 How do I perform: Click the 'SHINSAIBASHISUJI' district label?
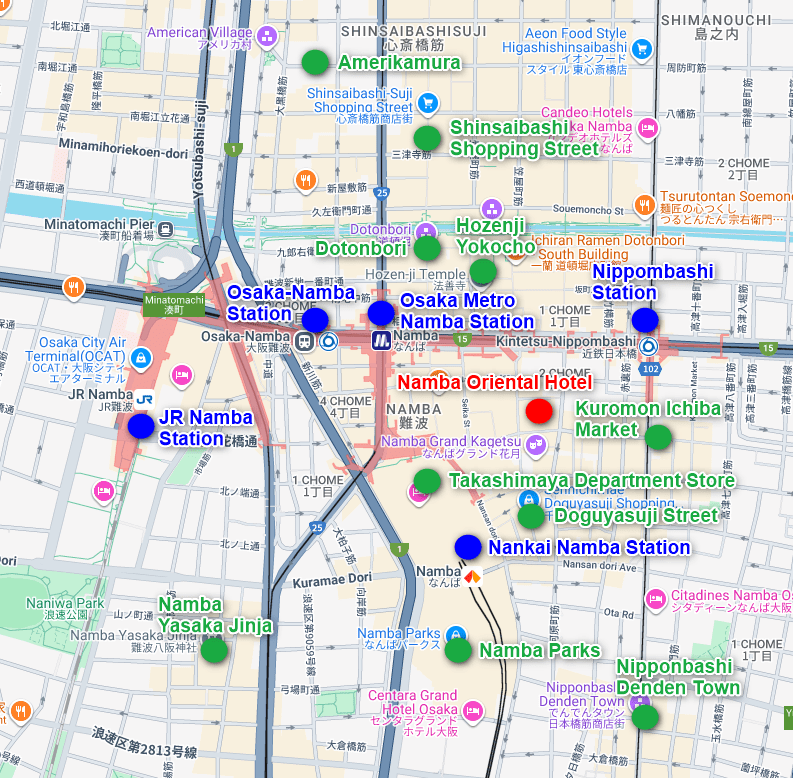414,31
